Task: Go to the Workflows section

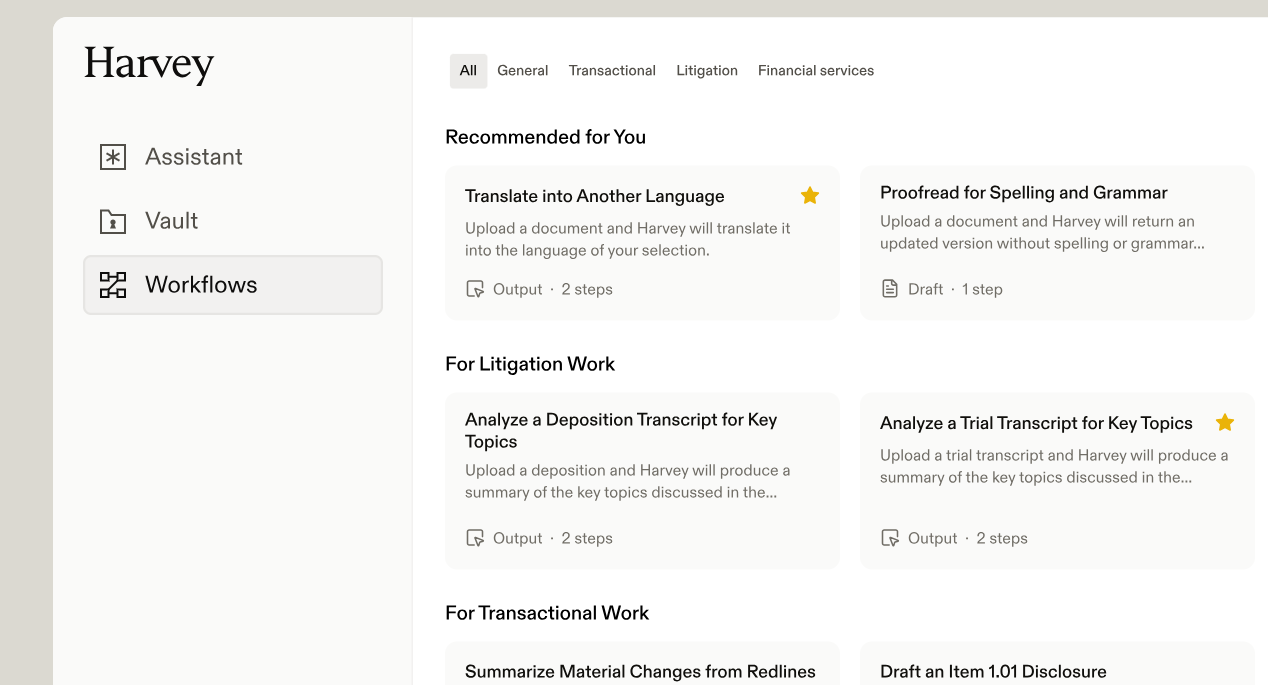Action: pyautogui.click(x=232, y=285)
